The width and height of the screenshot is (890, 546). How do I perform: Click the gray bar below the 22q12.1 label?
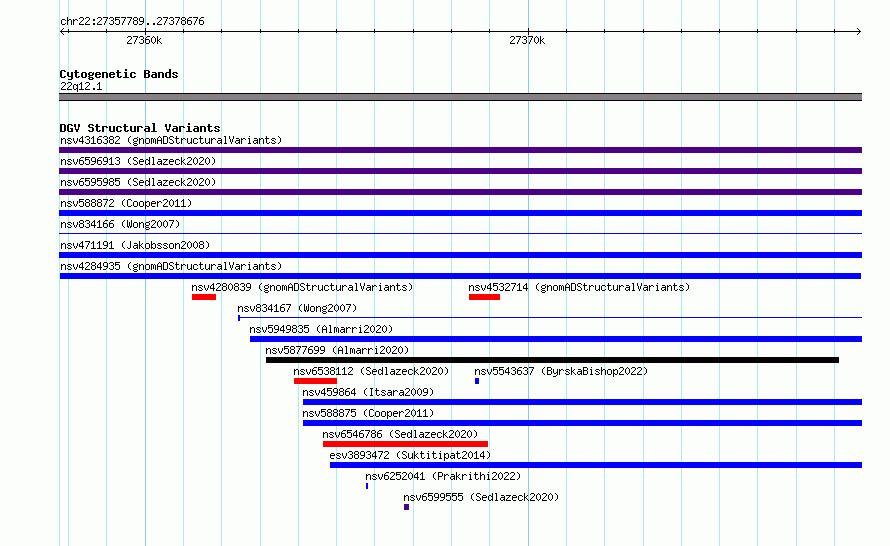[x=460, y=97]
